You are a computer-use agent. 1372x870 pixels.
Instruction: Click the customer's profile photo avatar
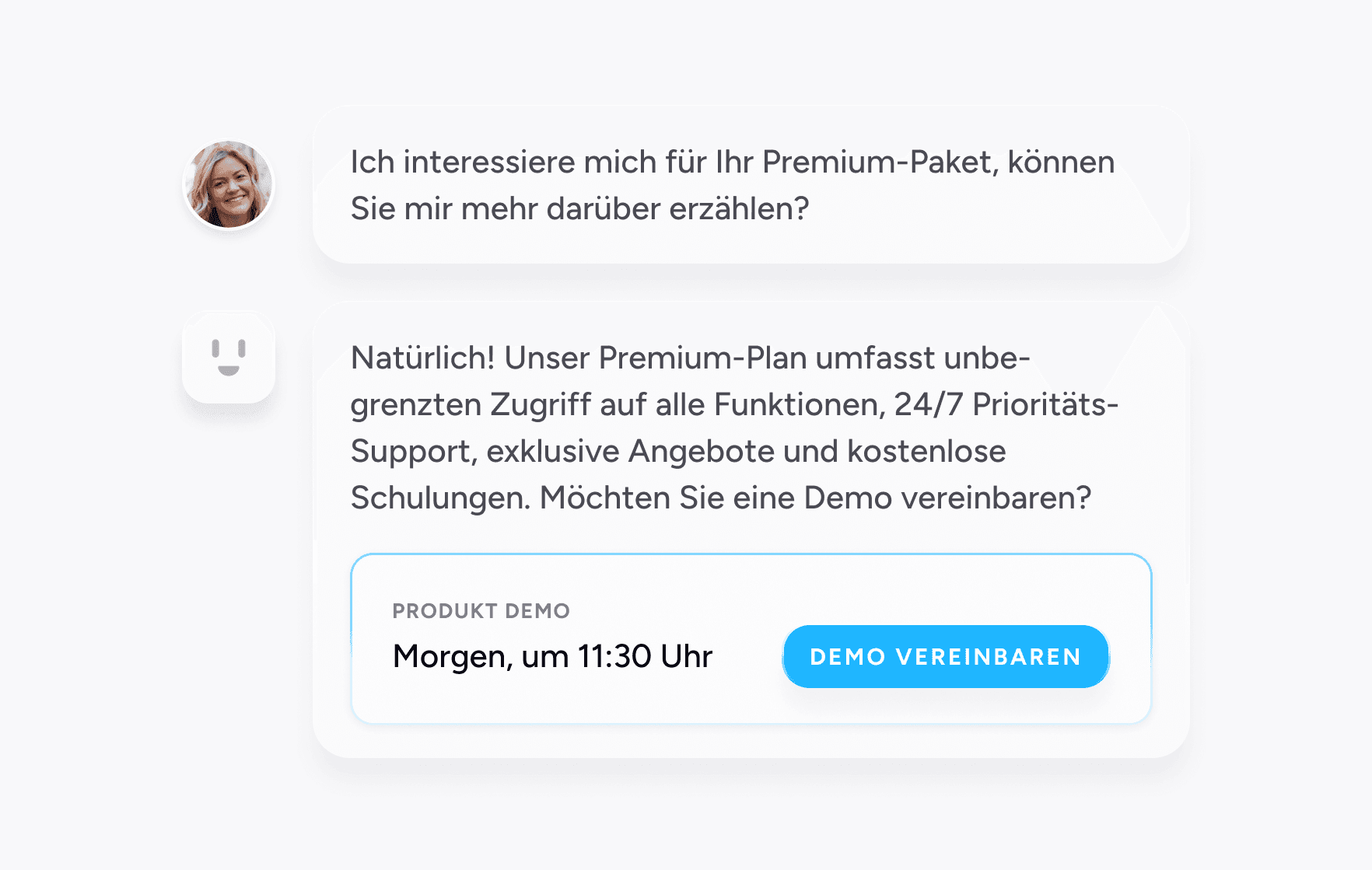(x=229, y=185)
